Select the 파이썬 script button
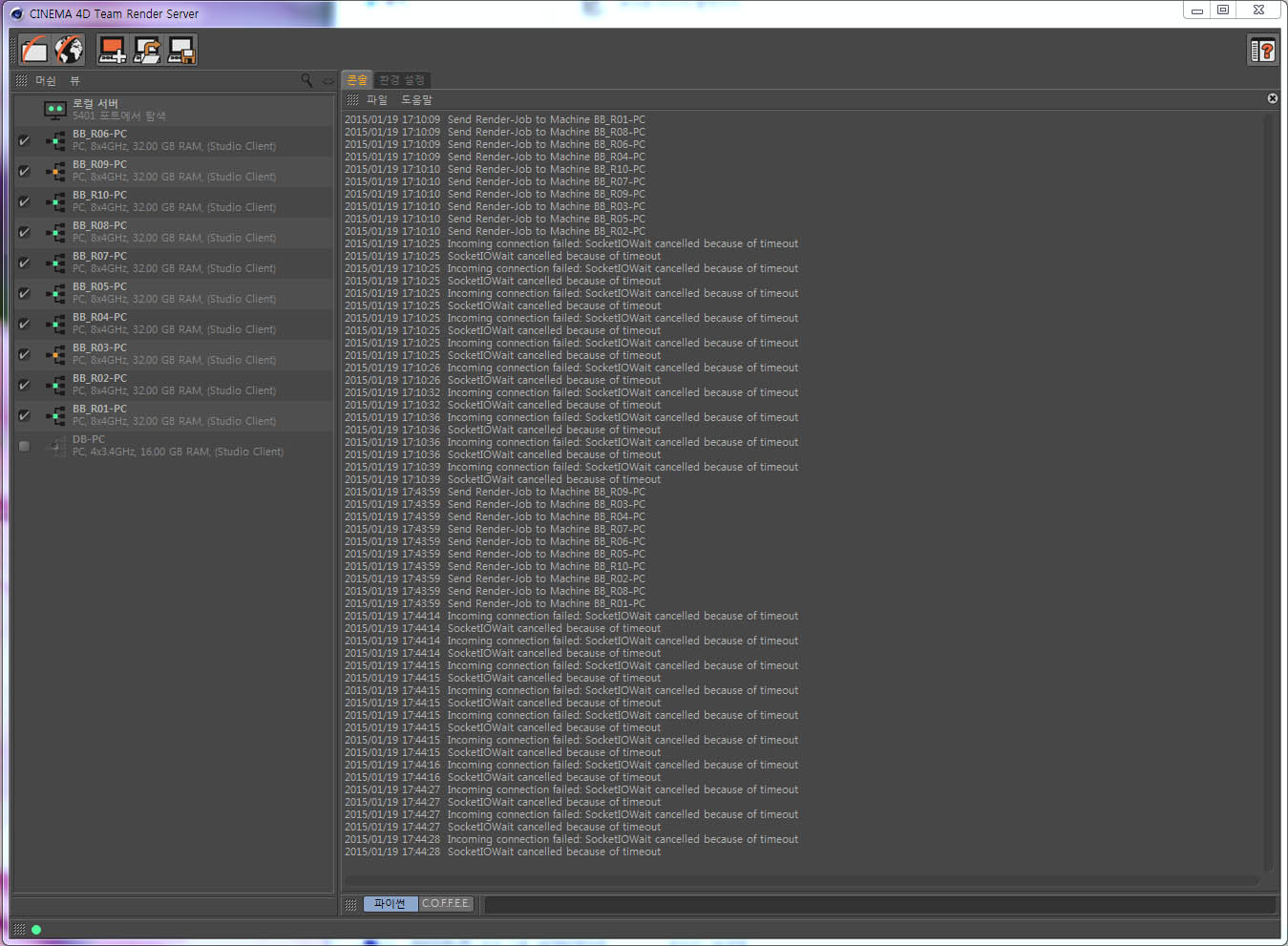The image size is (1288, 946). [x=390, y=903]
